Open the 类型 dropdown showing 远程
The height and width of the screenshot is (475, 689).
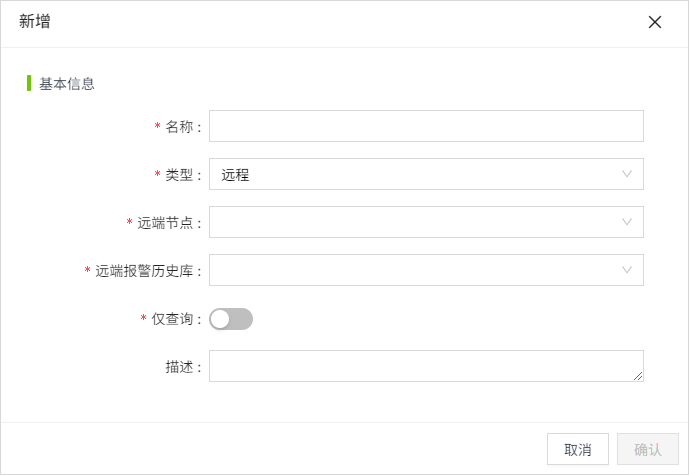416,174
